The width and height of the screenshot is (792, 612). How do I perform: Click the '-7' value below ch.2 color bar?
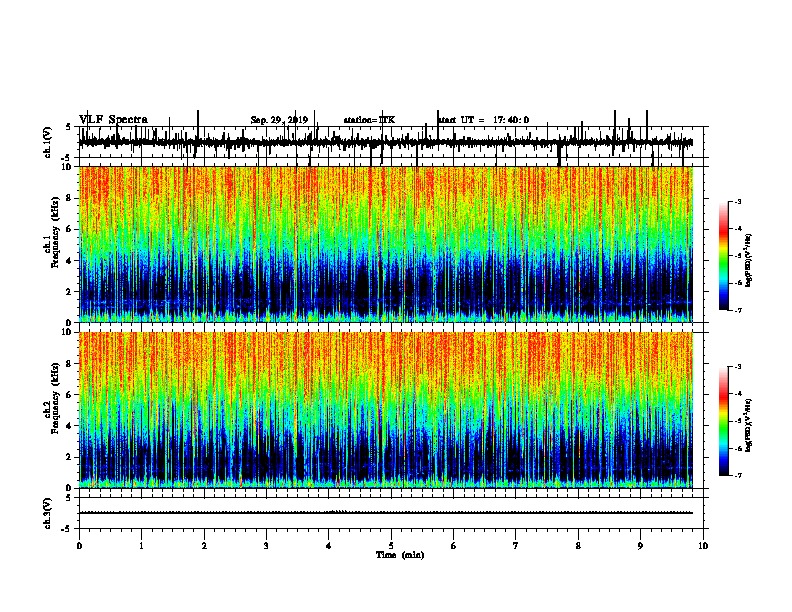737,475
